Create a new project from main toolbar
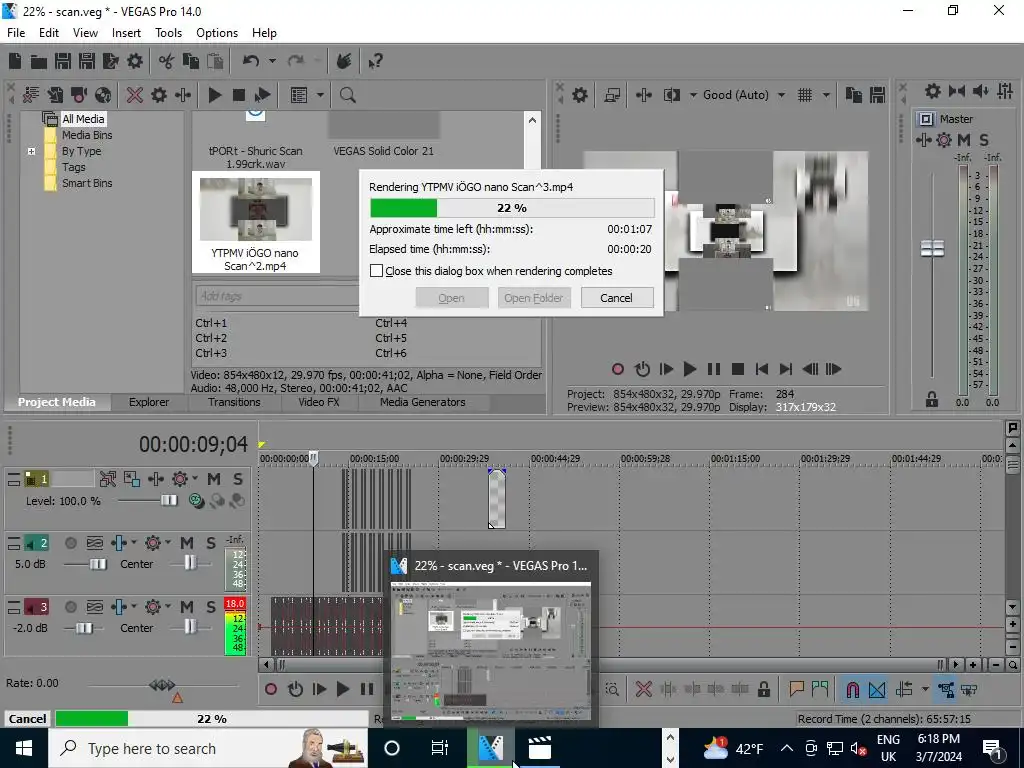1024x768 pixels. (15, 61)
